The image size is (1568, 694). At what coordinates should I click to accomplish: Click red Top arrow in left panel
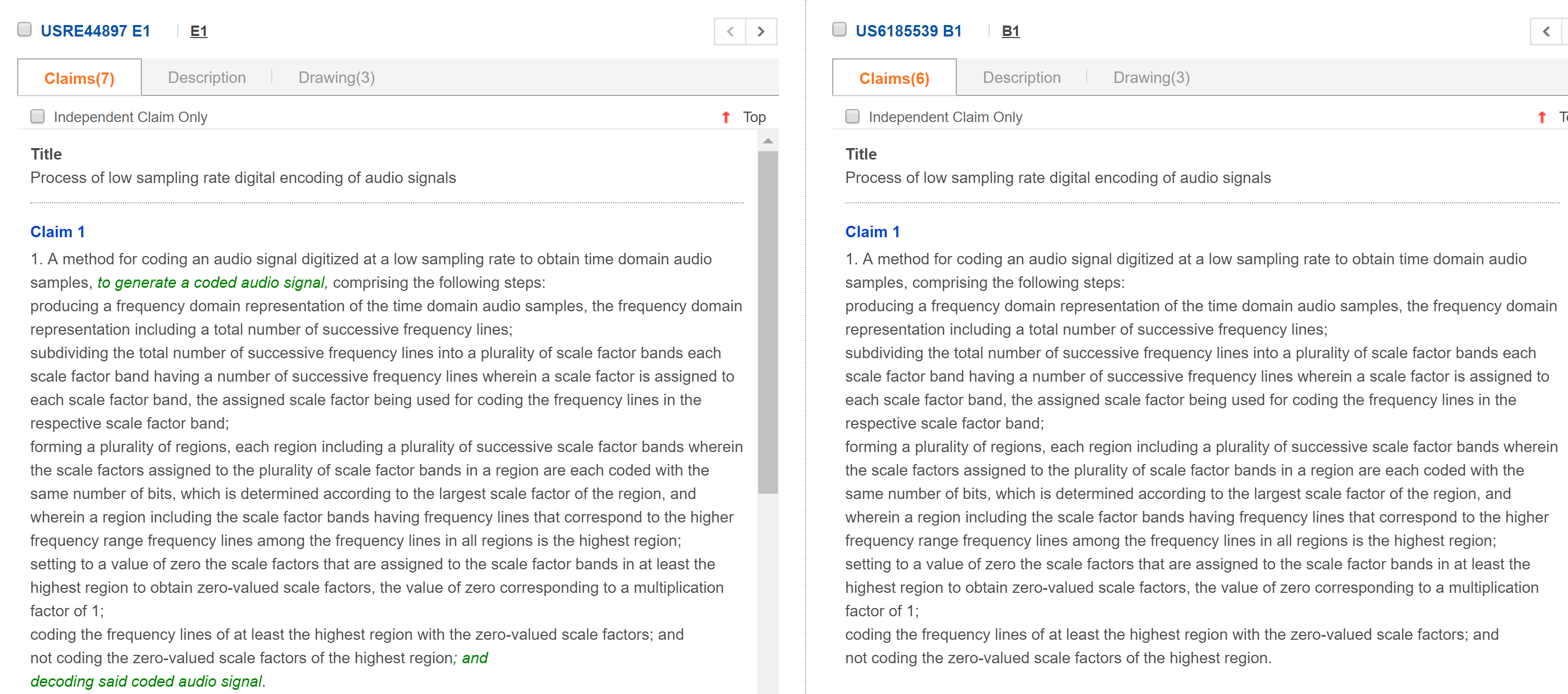[725, 117]
